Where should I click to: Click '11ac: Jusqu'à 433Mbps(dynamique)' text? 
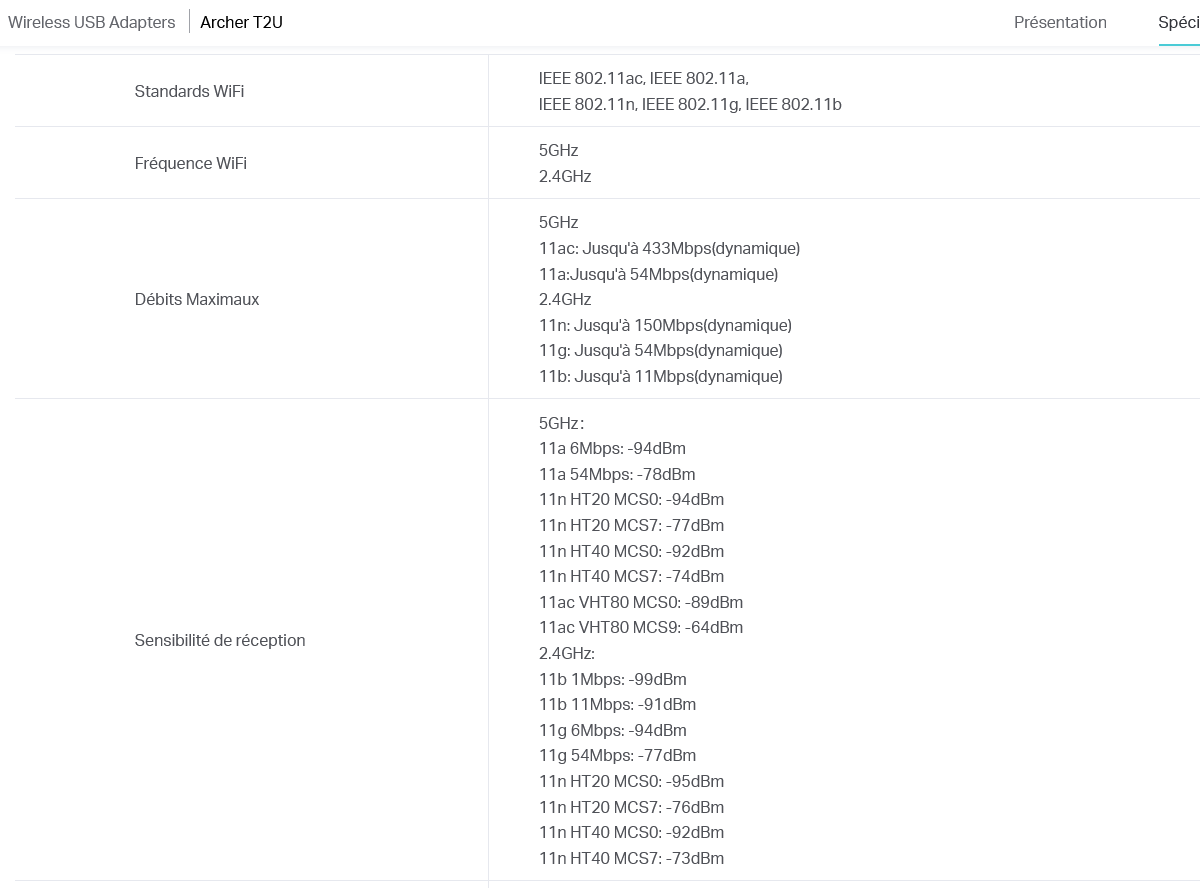point(669,248)
